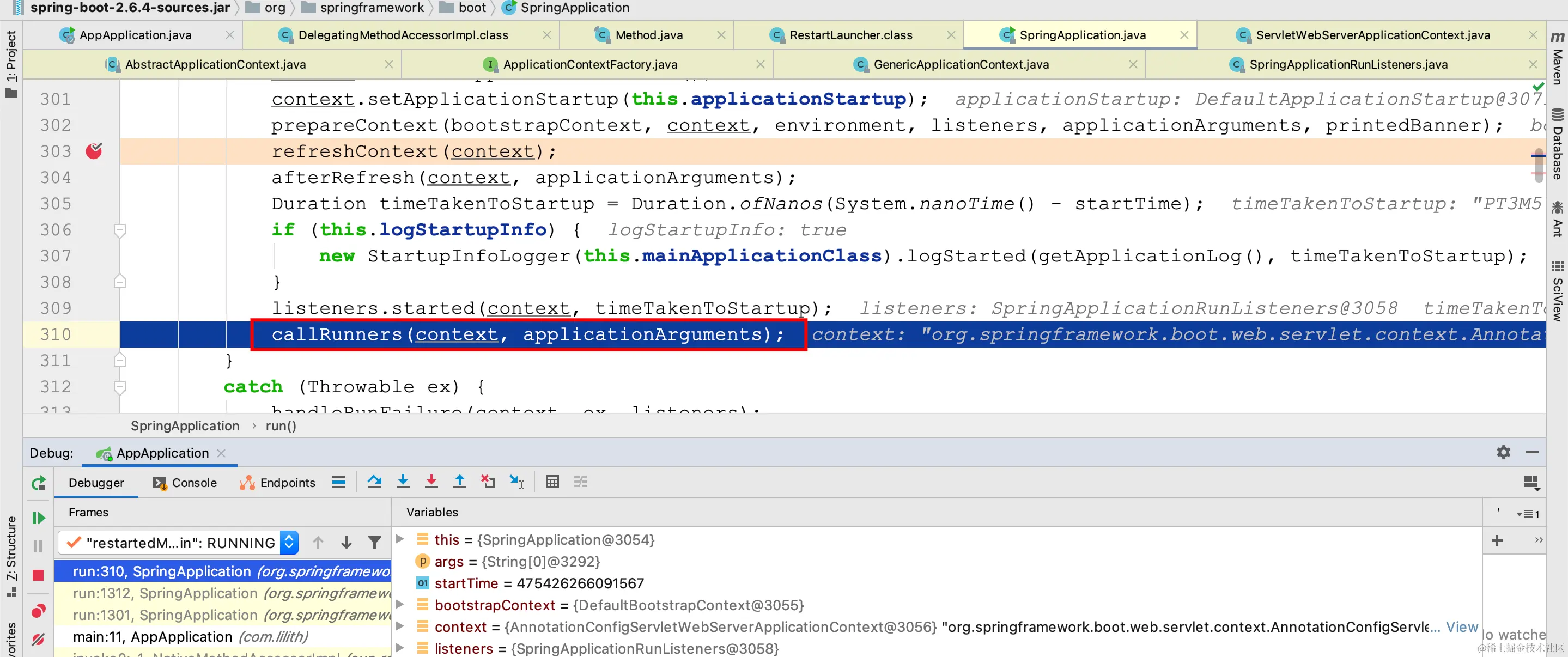
Task: Click the Rerun AppApplication icon
Action: tap(38, 483)
